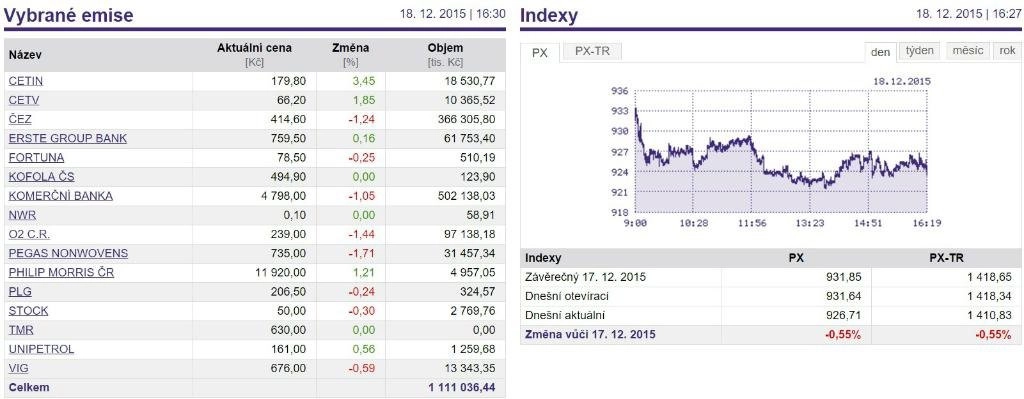This screenshot has height=399, width=1024.
Task: Click the NWR stock link
Action: (22, 215)
